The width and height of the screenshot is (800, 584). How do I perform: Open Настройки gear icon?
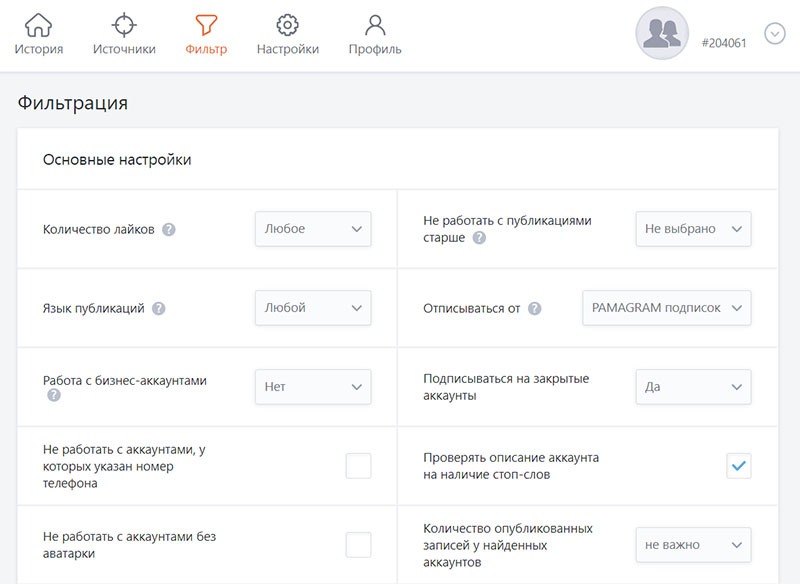click(x=288, y=25)
